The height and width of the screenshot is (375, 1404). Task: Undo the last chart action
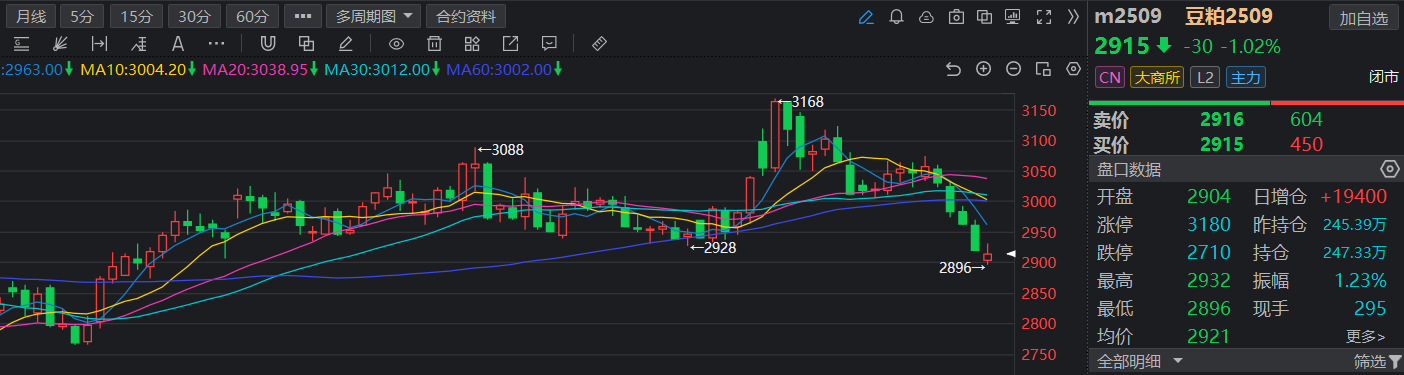click(x=953, y=69)
